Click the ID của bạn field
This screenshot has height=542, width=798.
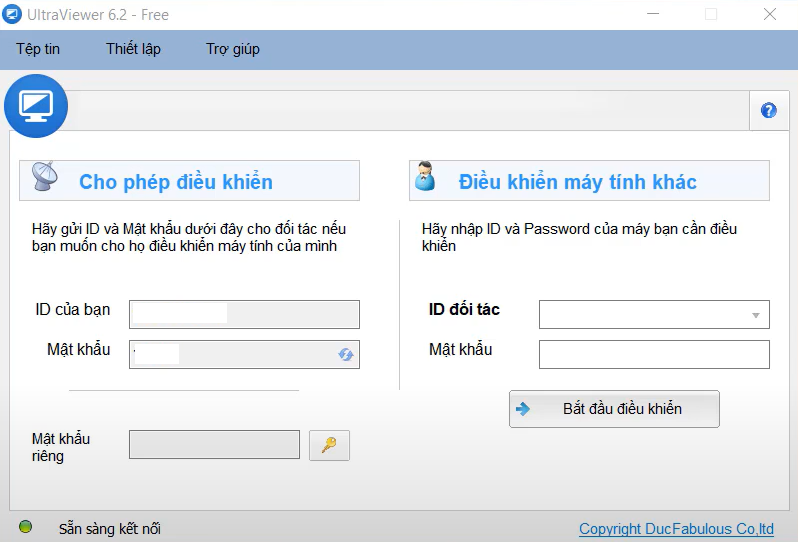(x=244, y=314)
